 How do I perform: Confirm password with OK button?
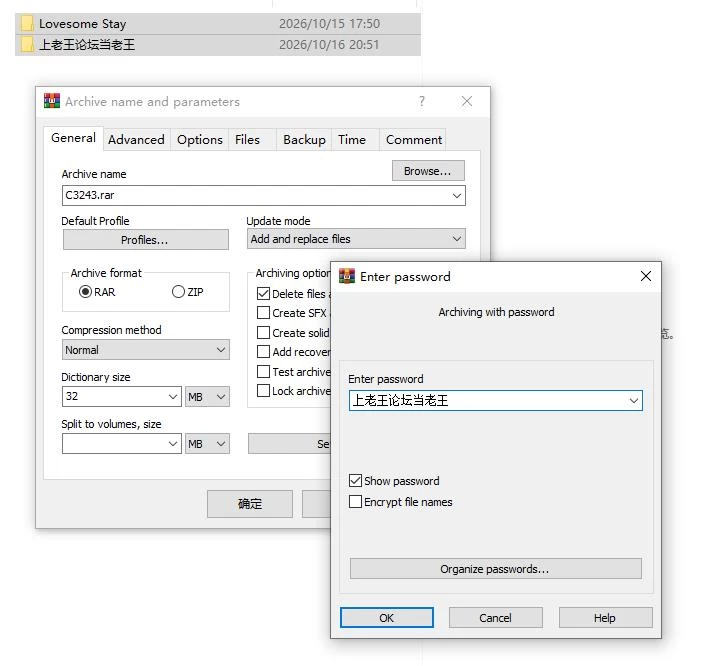[387, 618]
